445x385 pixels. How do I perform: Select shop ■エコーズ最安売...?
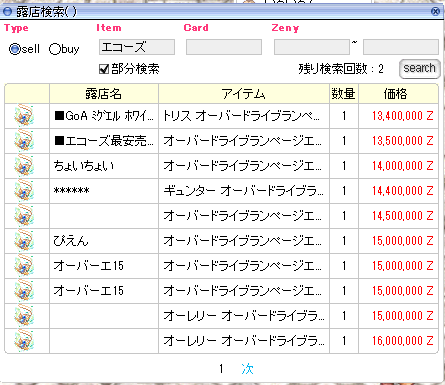coord(104,141)
